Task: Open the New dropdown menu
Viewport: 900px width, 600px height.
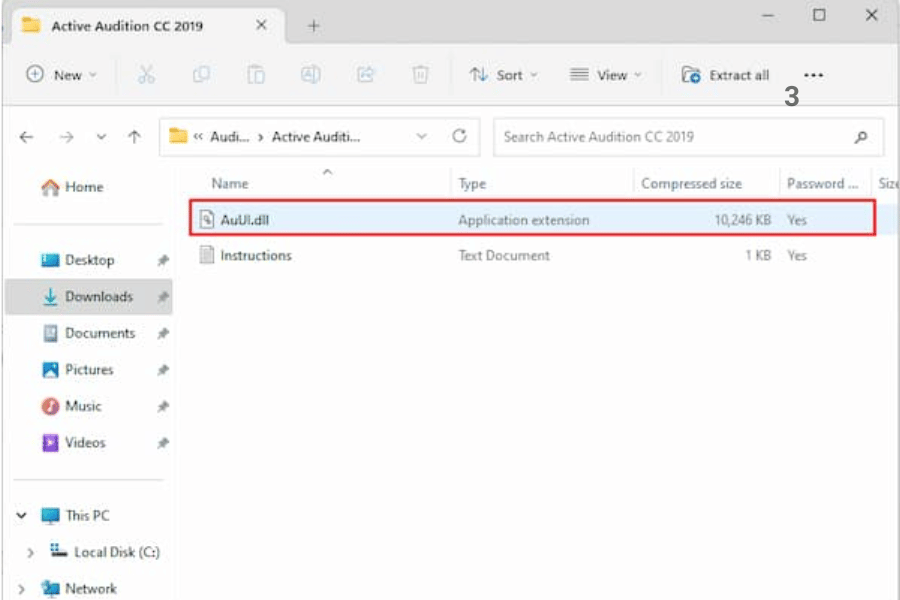Action: 62,75
